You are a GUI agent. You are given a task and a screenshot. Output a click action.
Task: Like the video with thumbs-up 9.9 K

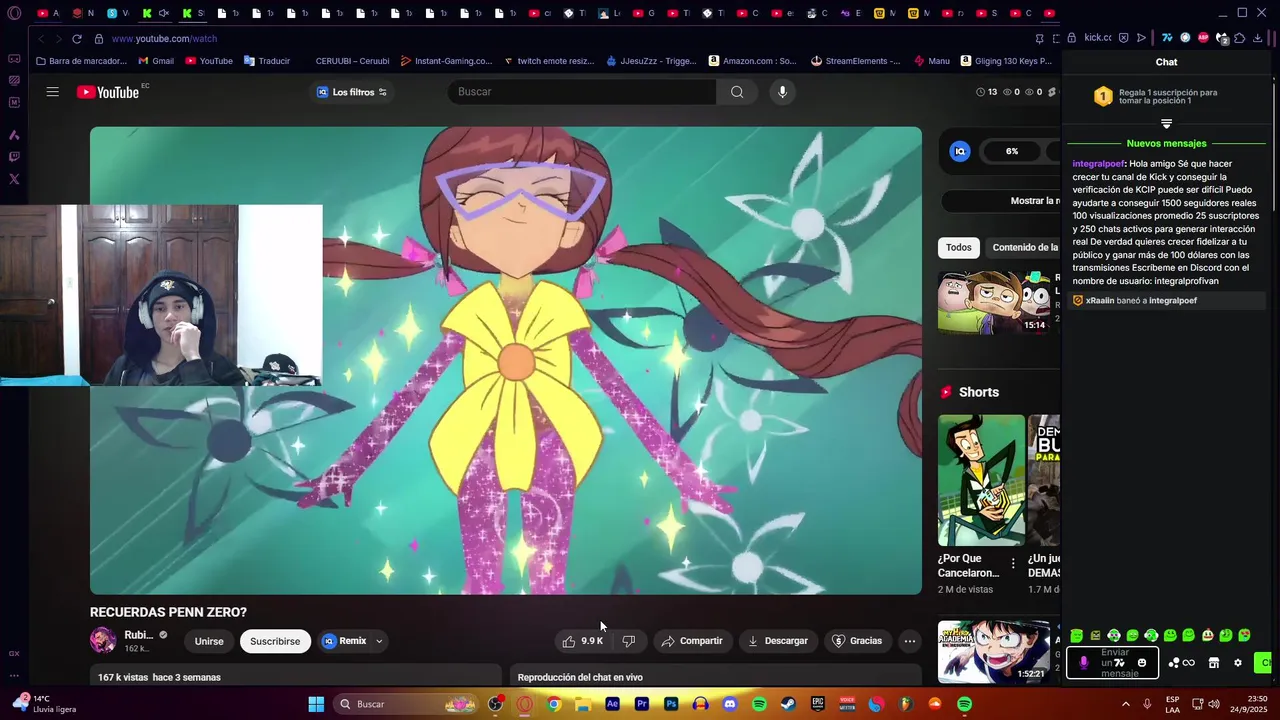pos(582,641)
